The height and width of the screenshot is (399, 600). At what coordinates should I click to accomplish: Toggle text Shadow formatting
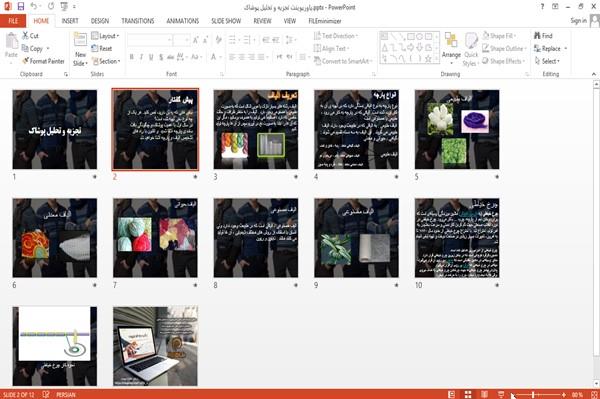[x=161, y=57]
